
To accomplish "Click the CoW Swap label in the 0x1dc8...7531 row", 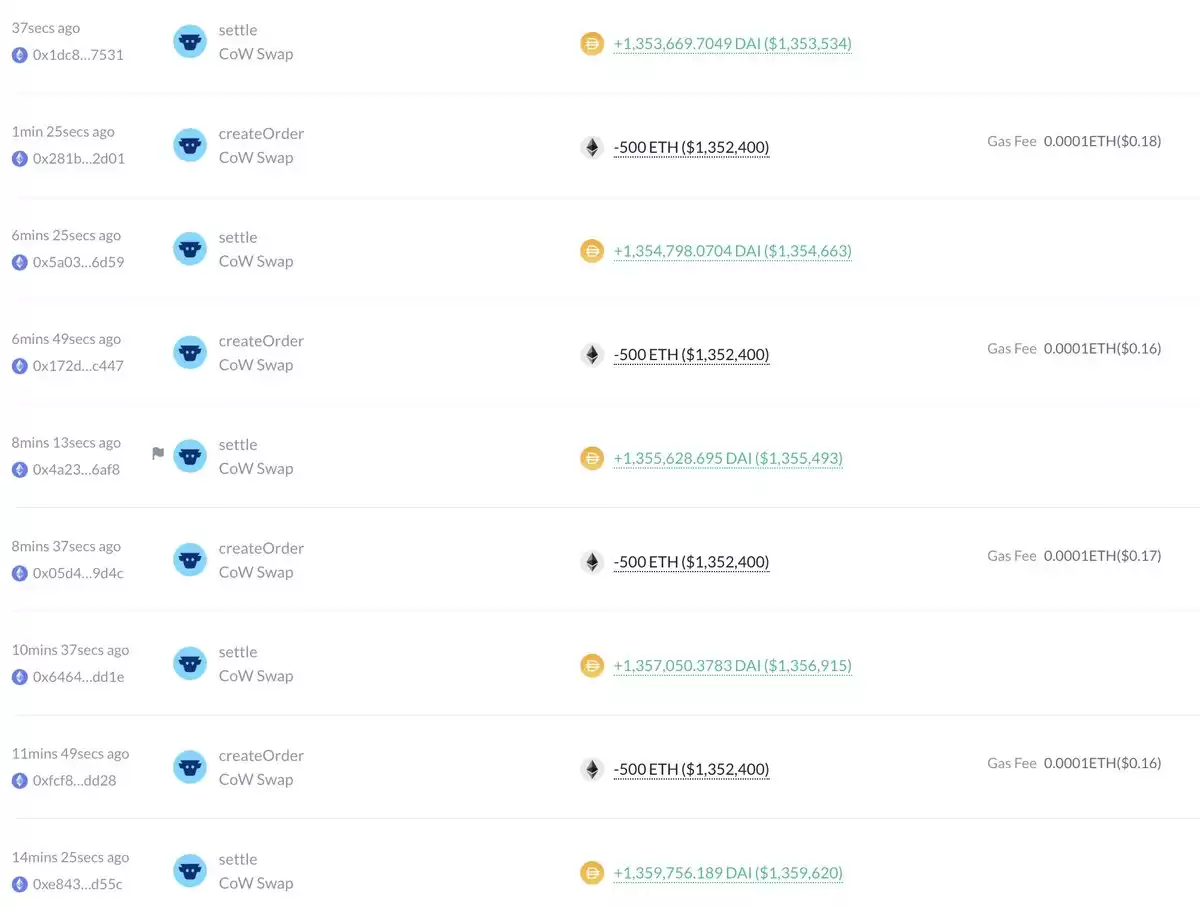I will click(x=256, y=54).
